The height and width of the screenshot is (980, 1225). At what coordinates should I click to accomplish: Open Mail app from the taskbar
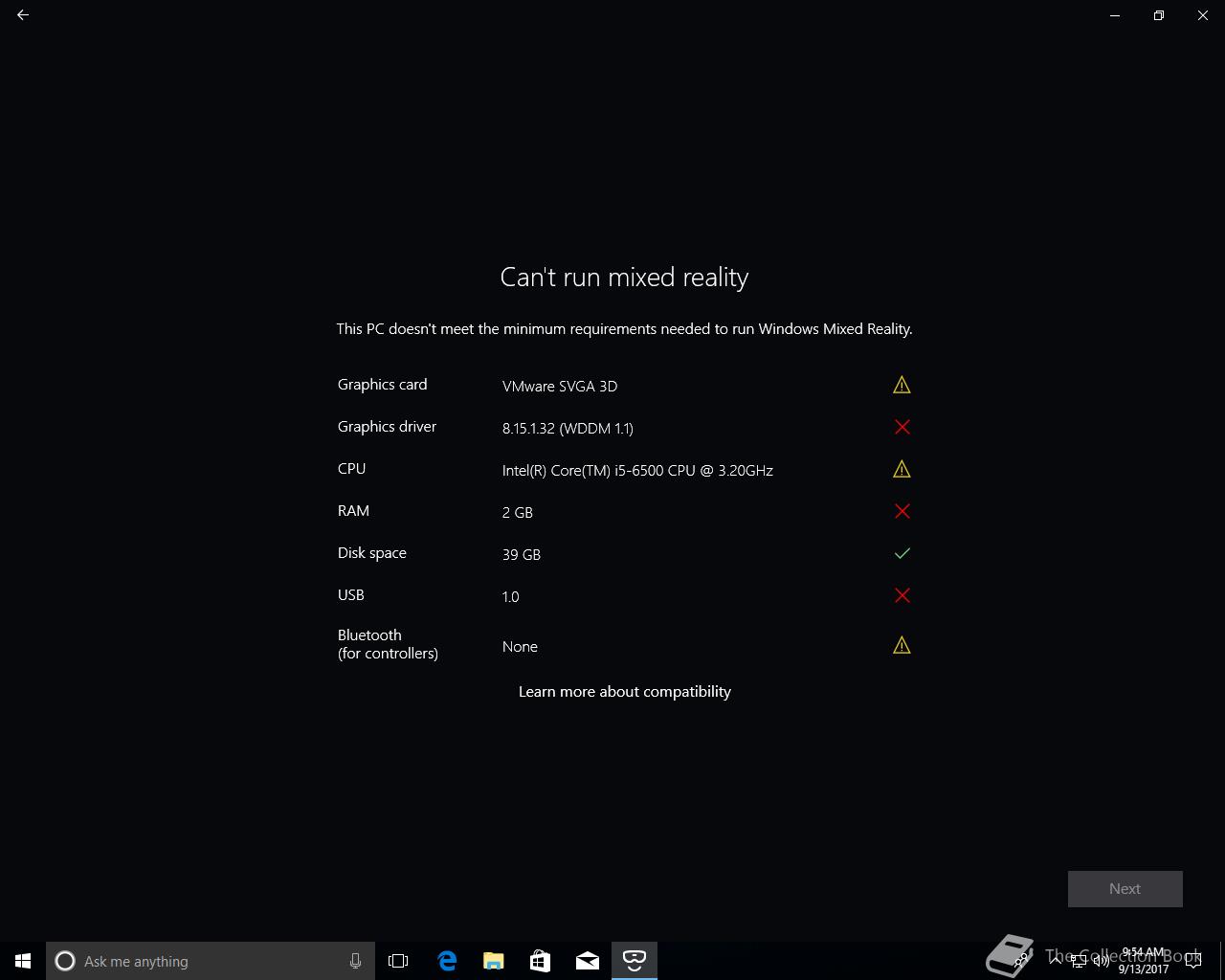point(587,961)
